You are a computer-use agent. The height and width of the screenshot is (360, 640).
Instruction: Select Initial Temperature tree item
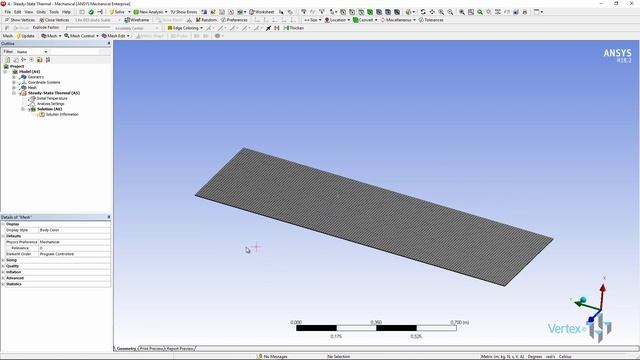pyautogui.click(x=52, y=98)
